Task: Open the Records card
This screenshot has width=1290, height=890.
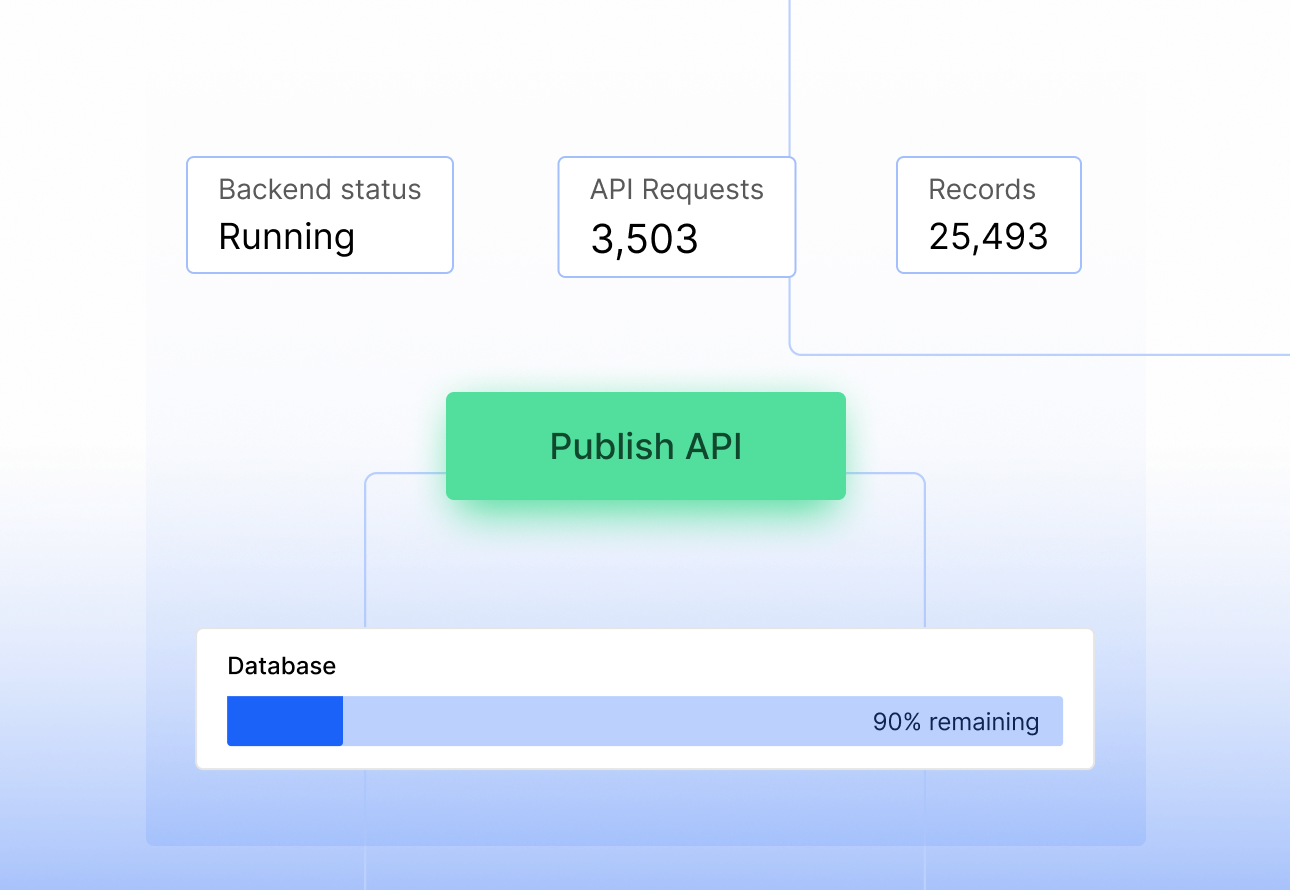Action: 988,215
